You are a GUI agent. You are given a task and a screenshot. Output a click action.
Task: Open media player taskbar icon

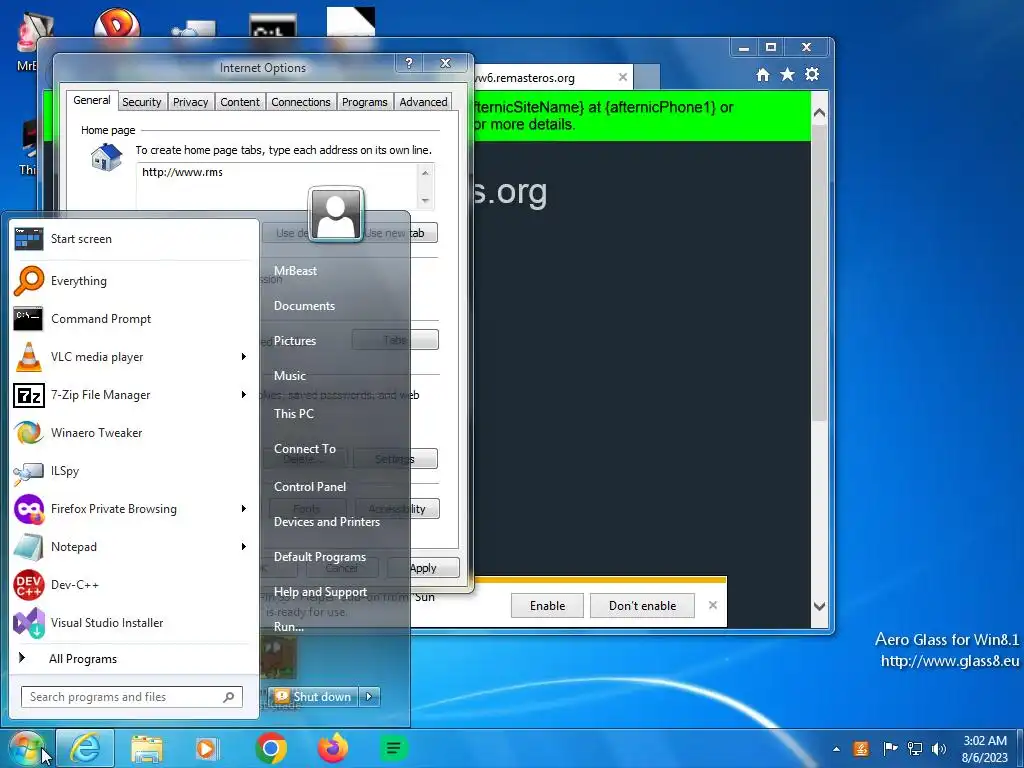coord(207,749)
